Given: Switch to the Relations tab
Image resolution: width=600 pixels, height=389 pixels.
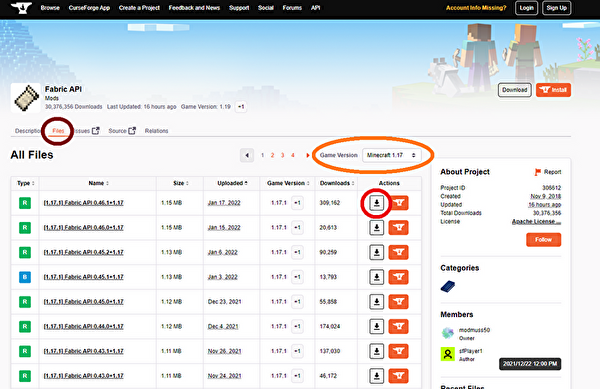Looking at the screenshot, I should click(156, 131).
